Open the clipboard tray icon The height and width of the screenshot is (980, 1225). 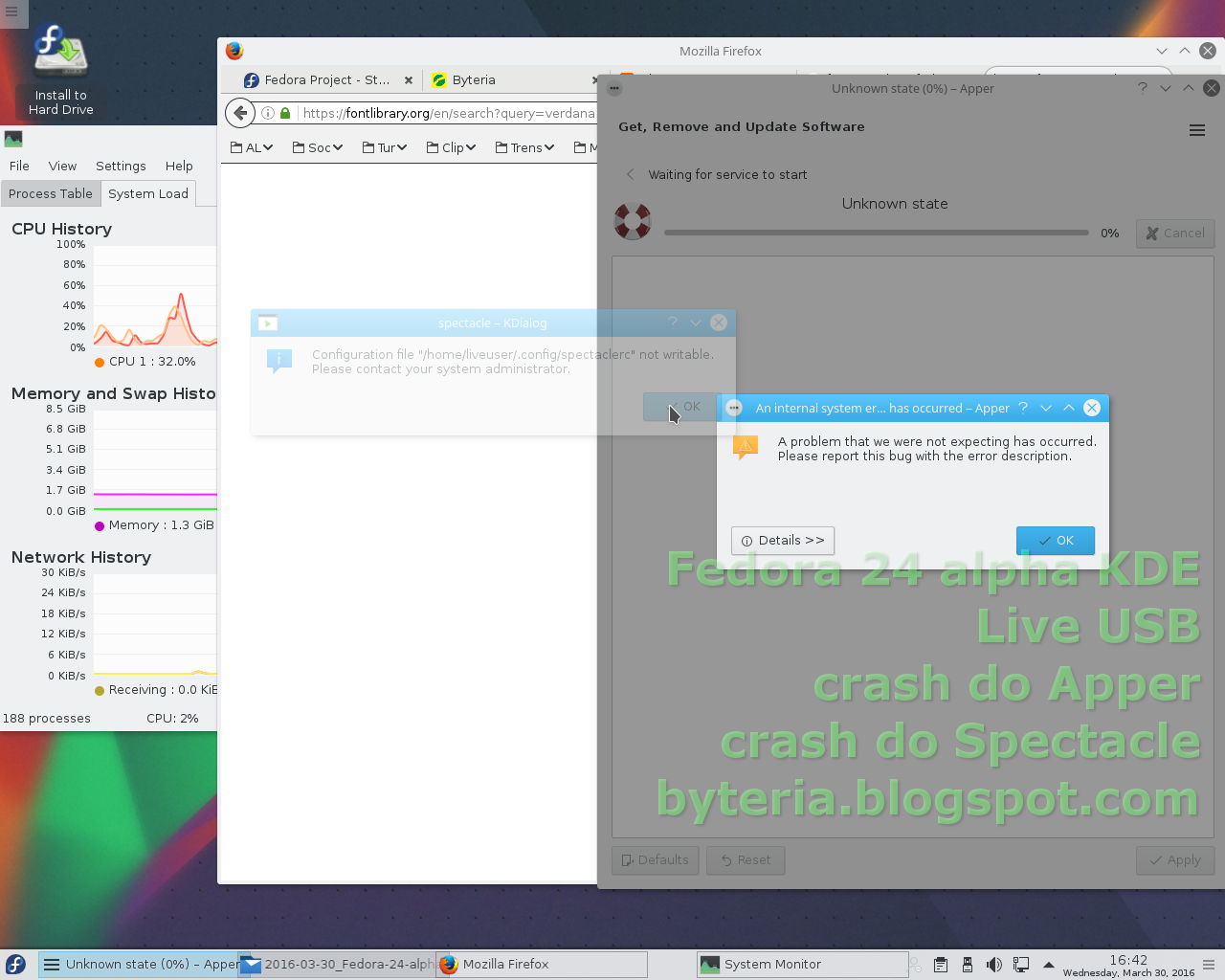[941, 965]
